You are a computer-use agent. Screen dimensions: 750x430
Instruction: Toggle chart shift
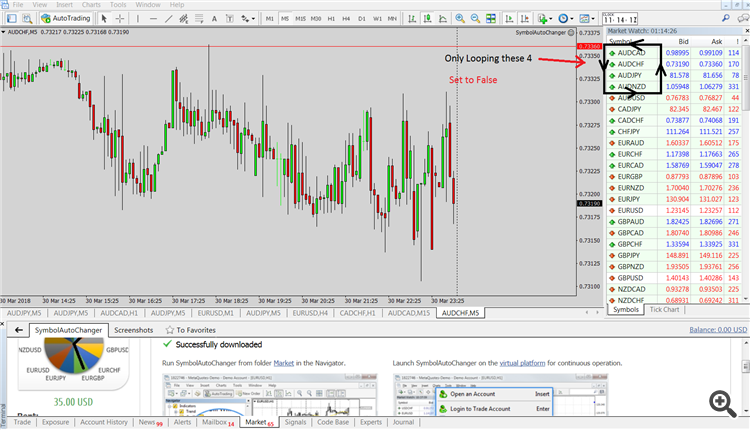525,18
